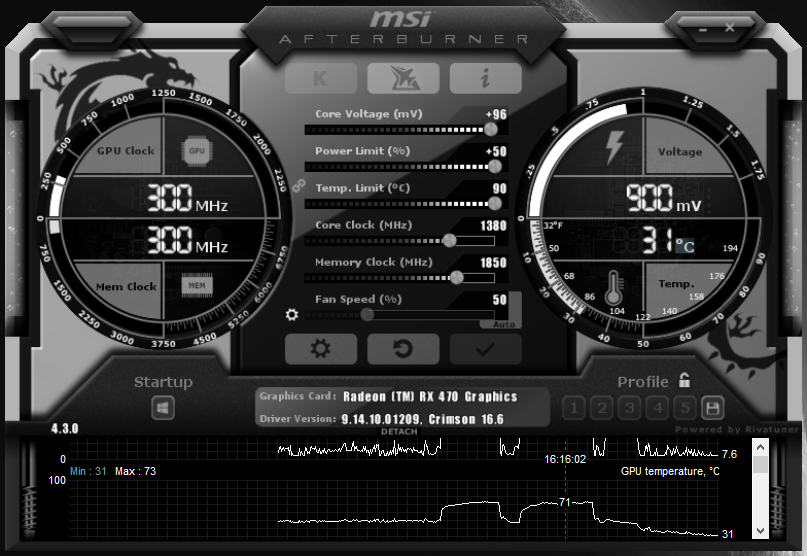Click the Power Limit value +50

coord(496,151)
